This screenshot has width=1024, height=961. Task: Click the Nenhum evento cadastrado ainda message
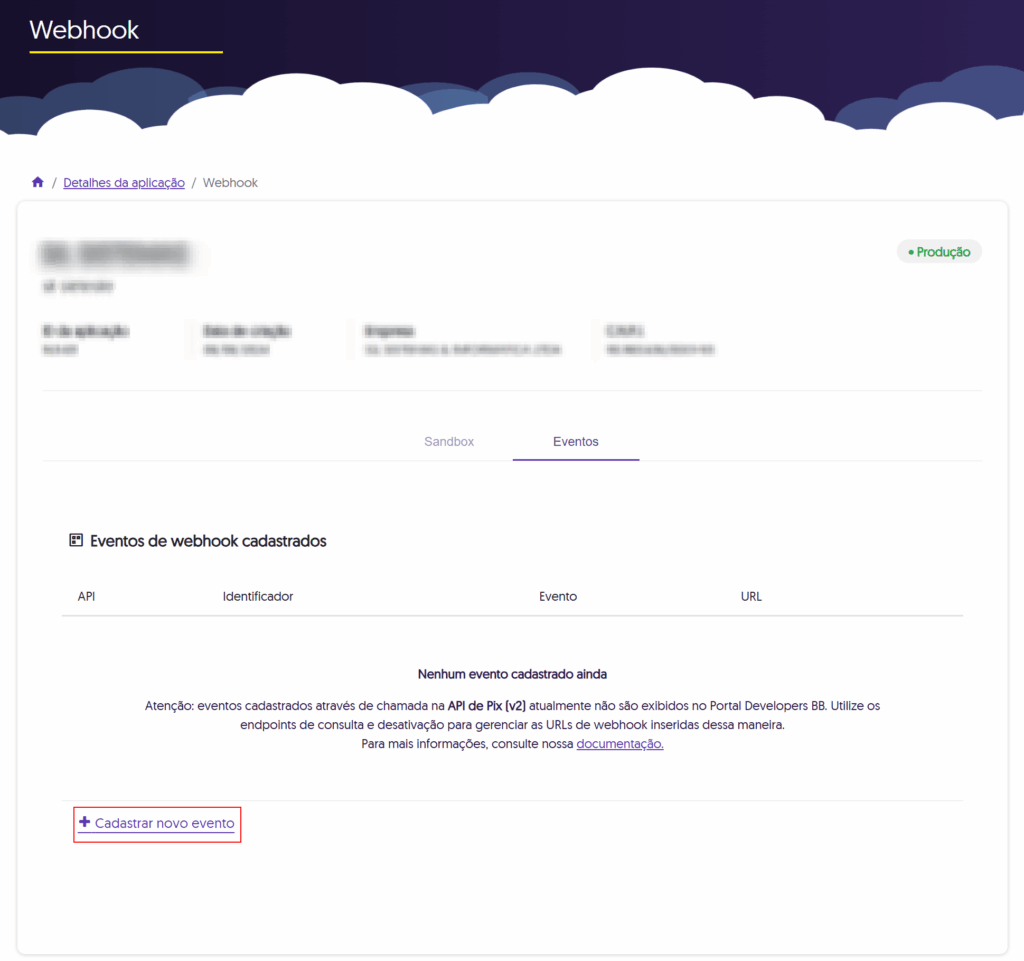[x=512, y=674]
